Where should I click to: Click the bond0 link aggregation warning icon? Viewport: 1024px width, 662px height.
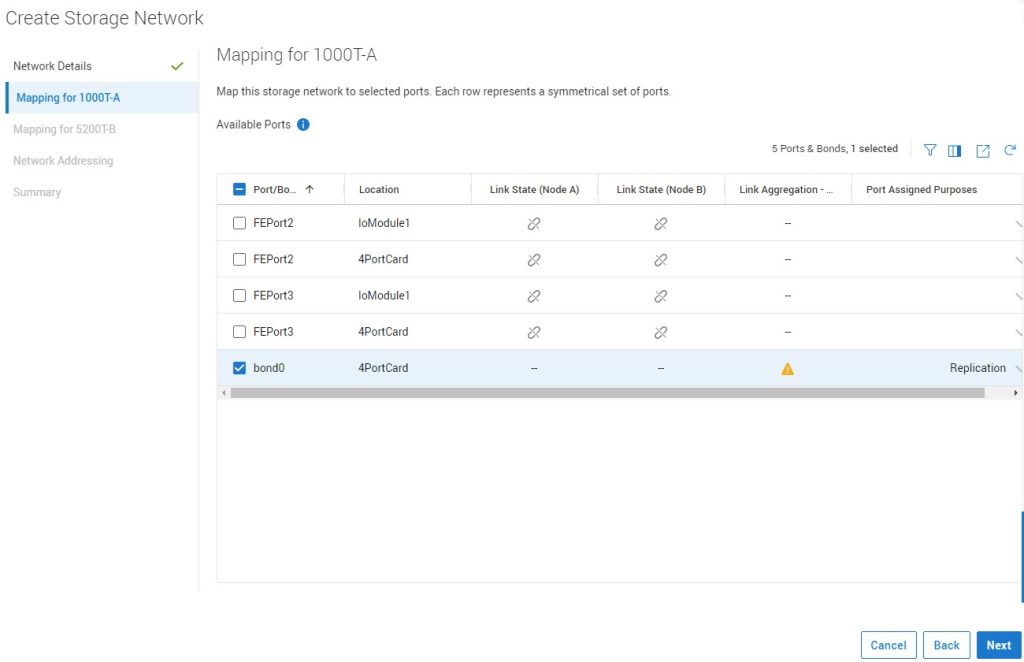(x=787, y=369)
